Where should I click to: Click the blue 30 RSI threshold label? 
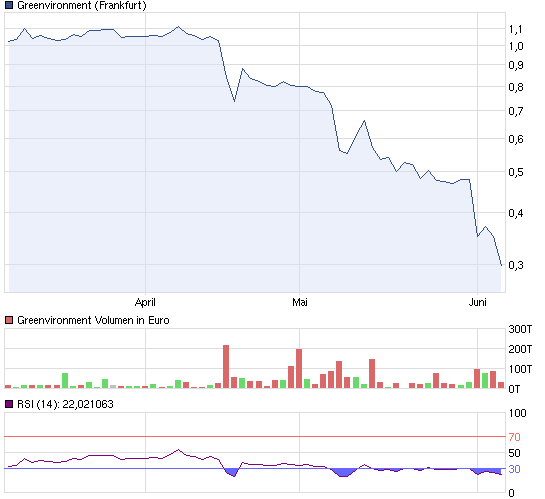click(x=514, y=469)
